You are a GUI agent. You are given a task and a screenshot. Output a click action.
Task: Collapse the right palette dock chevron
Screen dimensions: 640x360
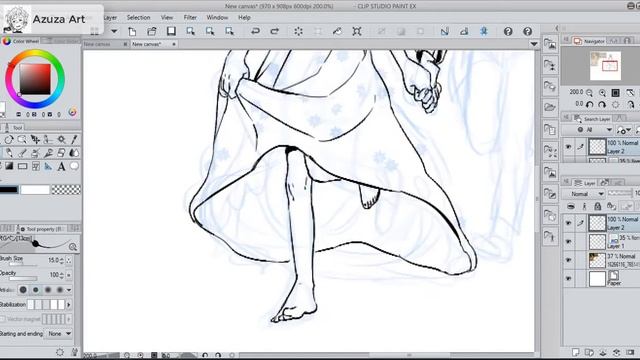click(557, 28)
